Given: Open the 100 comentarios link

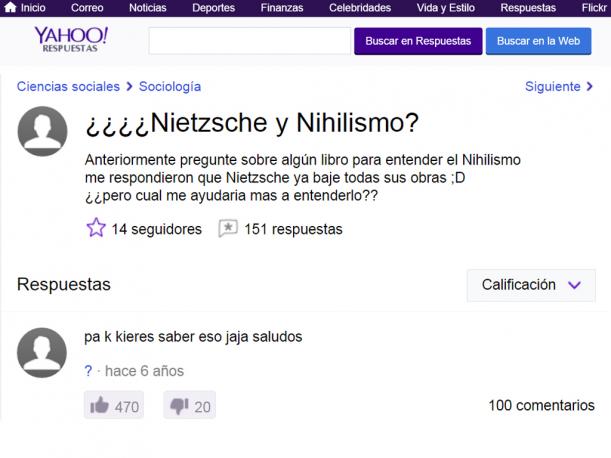Looking at the screenshot, I should 542,405.
